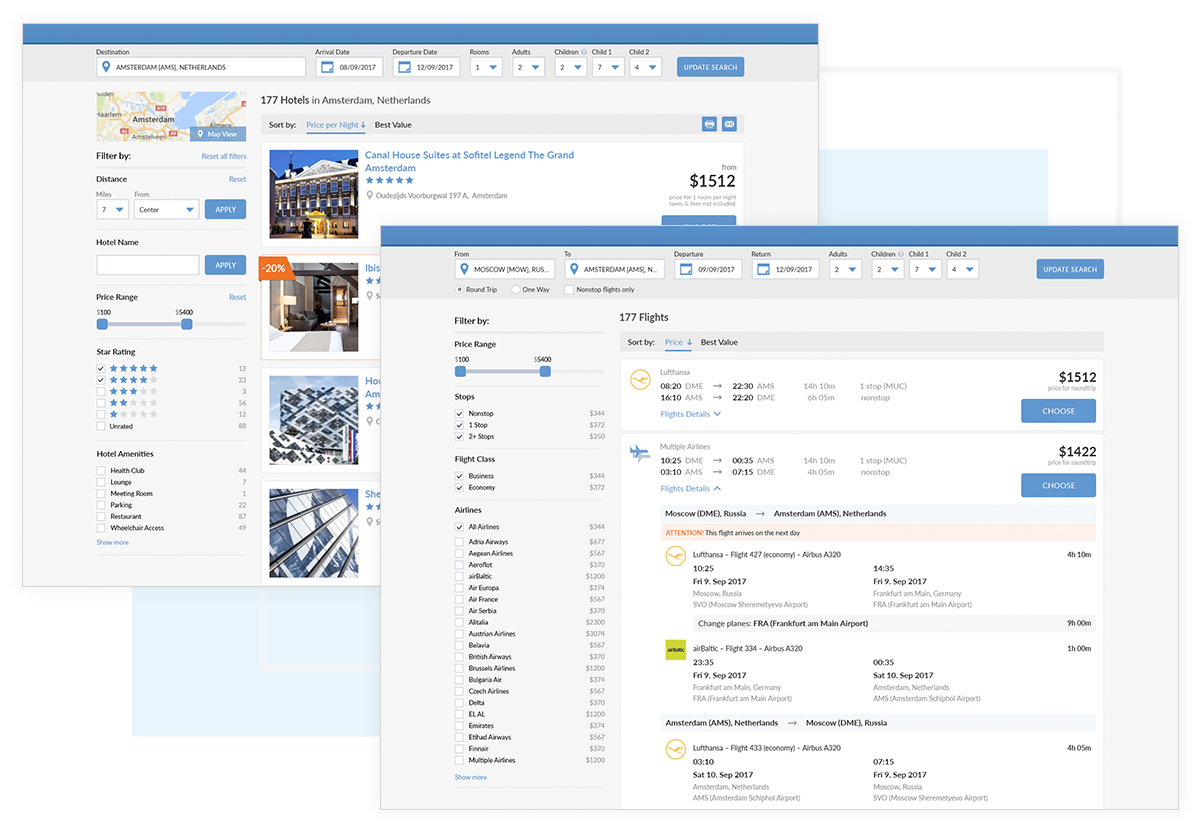Open the From Center dropdown
This screenshot has width=1200, height=833.
(167, 210)
